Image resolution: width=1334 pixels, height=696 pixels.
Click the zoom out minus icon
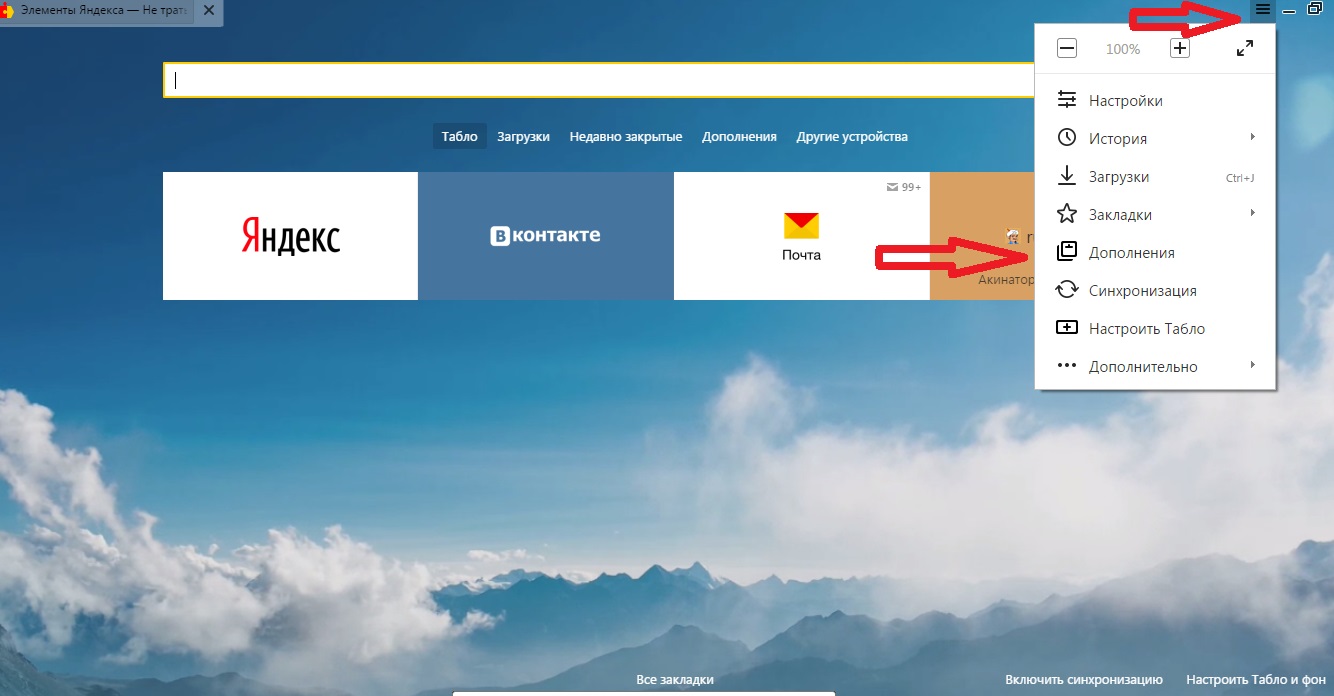[1067, 48]
